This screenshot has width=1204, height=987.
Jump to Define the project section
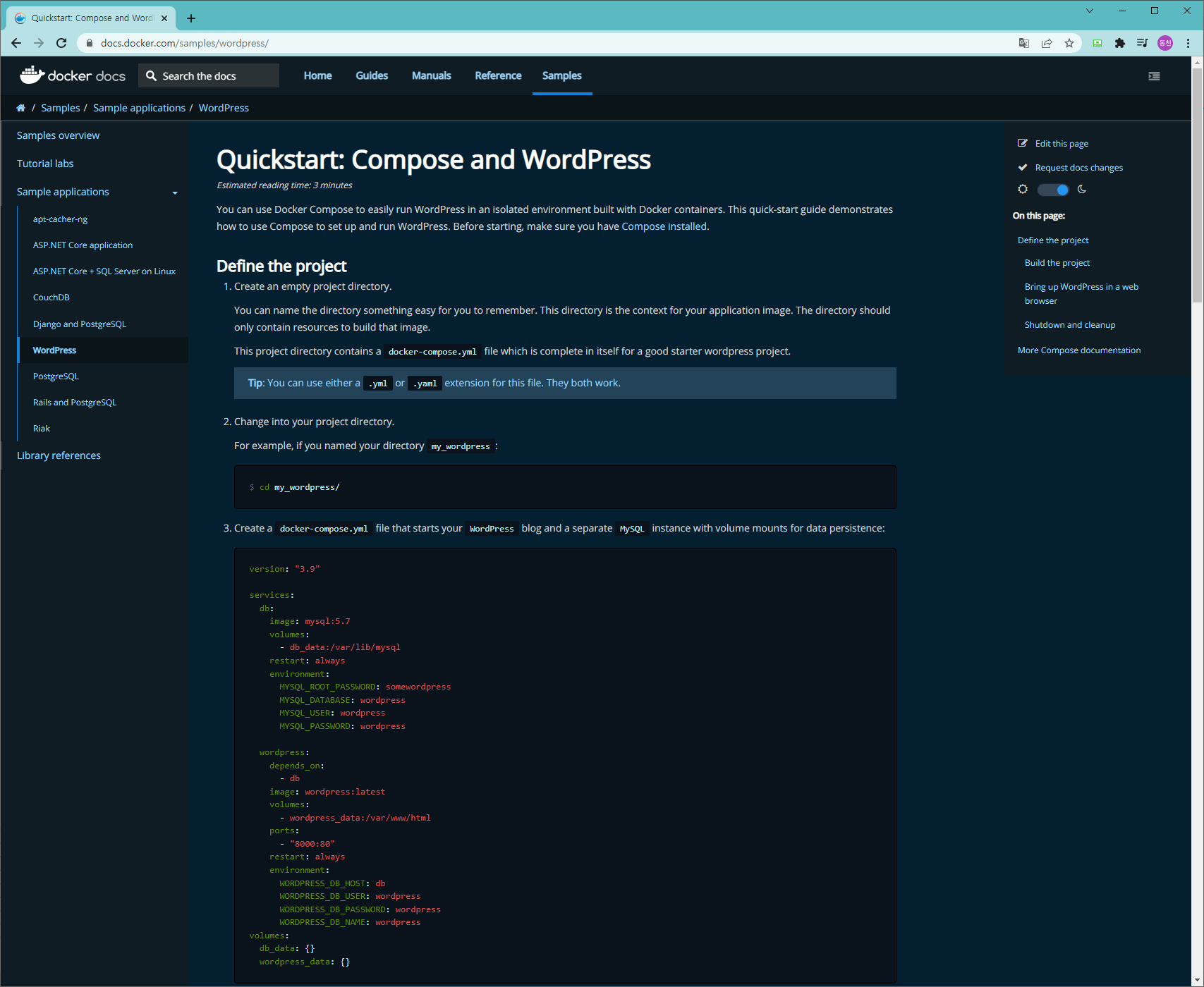tap(1053, 240)
